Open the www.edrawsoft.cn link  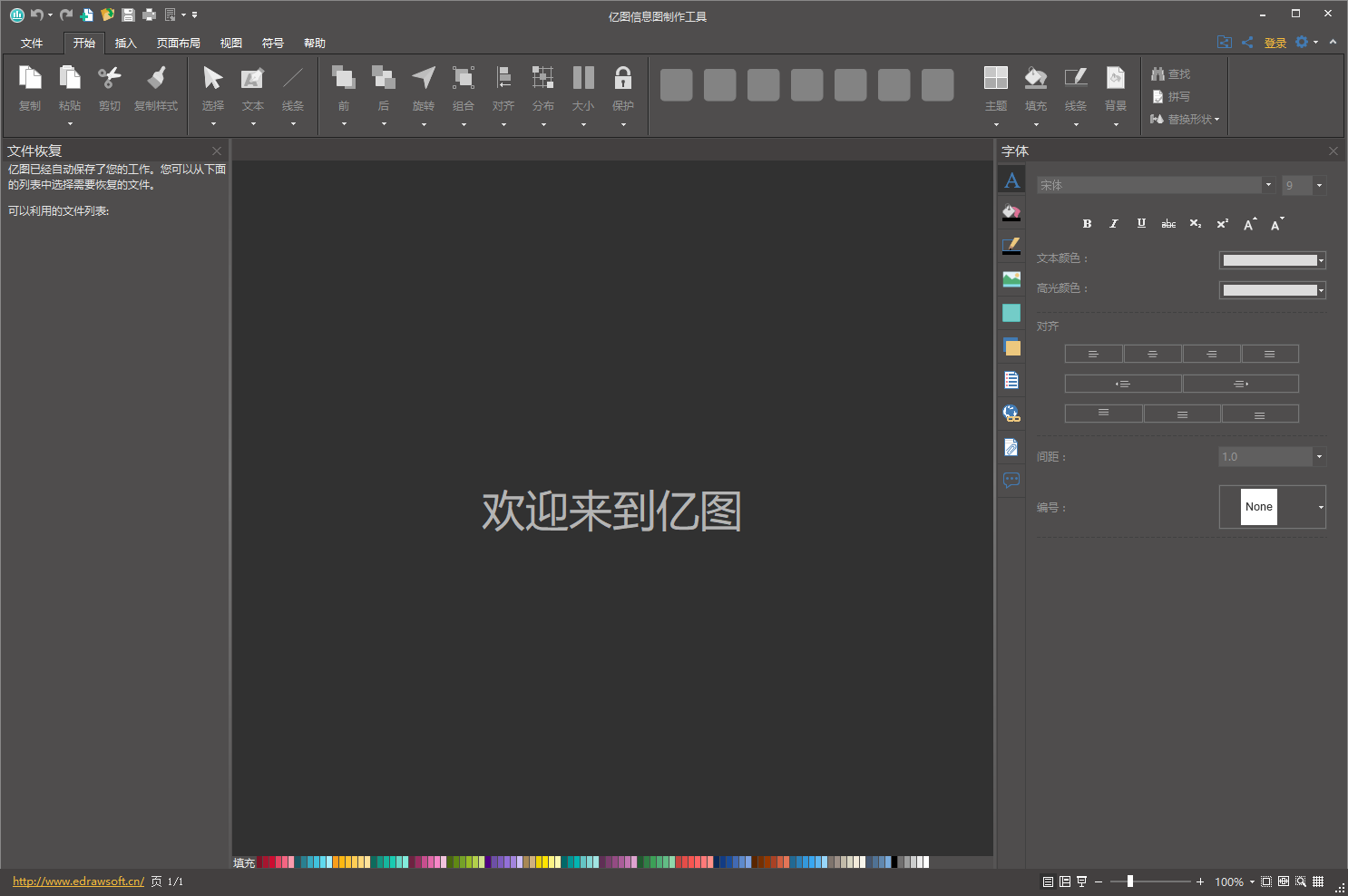click(78, 881)
